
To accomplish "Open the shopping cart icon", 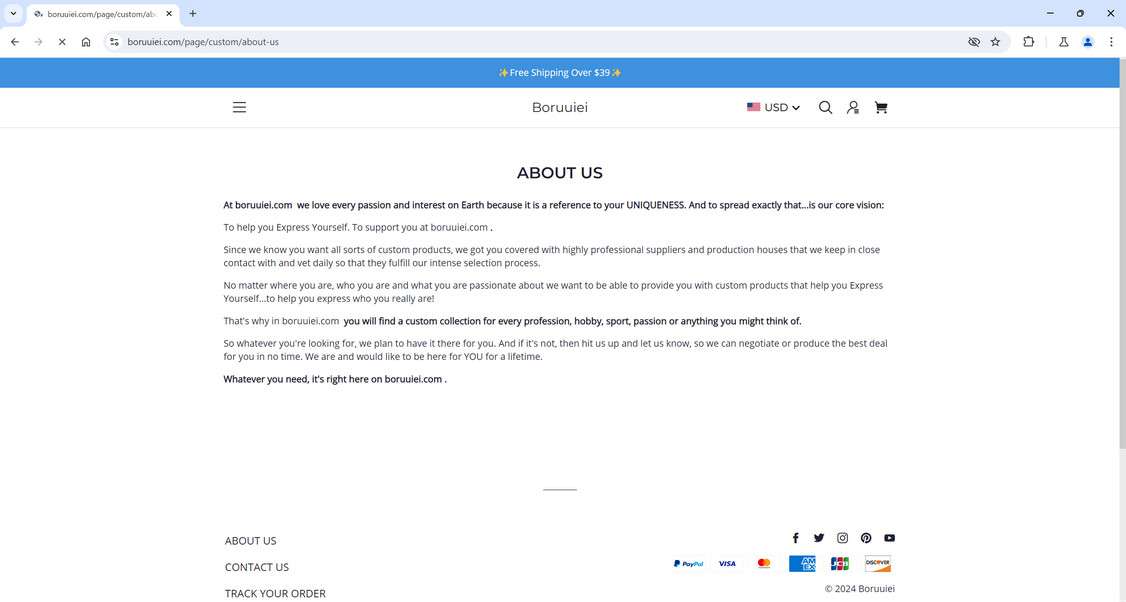I will tap(880, 107).
